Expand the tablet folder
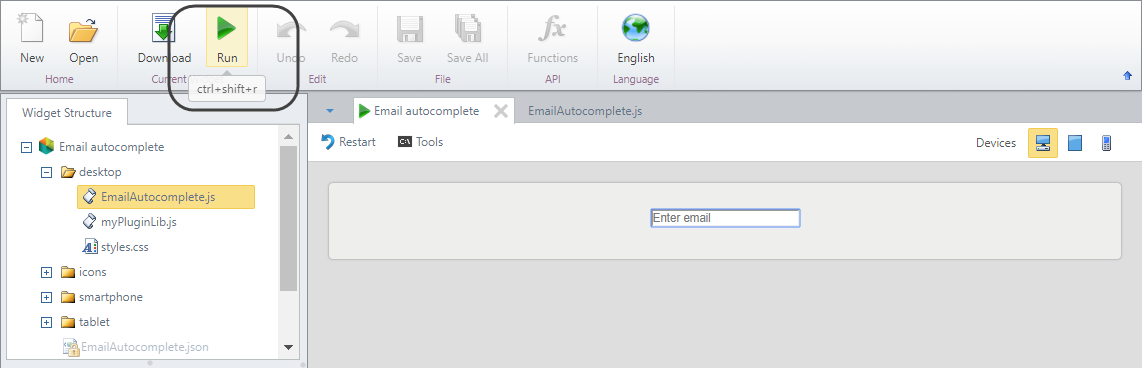The image size is (1142, 368). (47, 321)
